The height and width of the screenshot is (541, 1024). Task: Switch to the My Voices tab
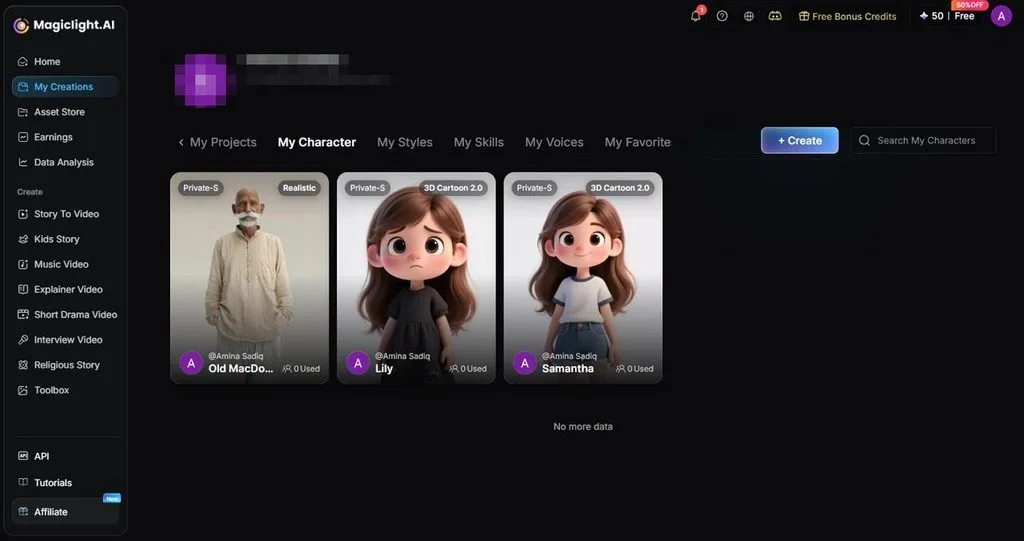click(x=554, y=142)
